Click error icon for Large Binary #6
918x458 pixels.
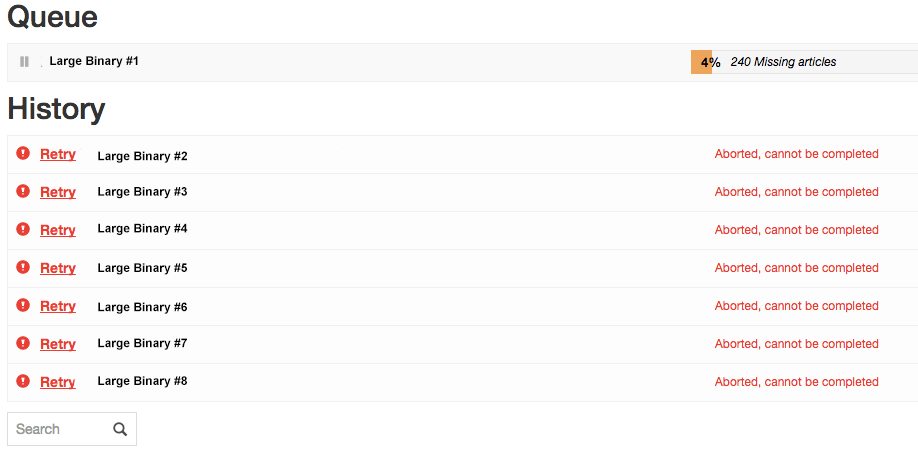tap(23, 305)
